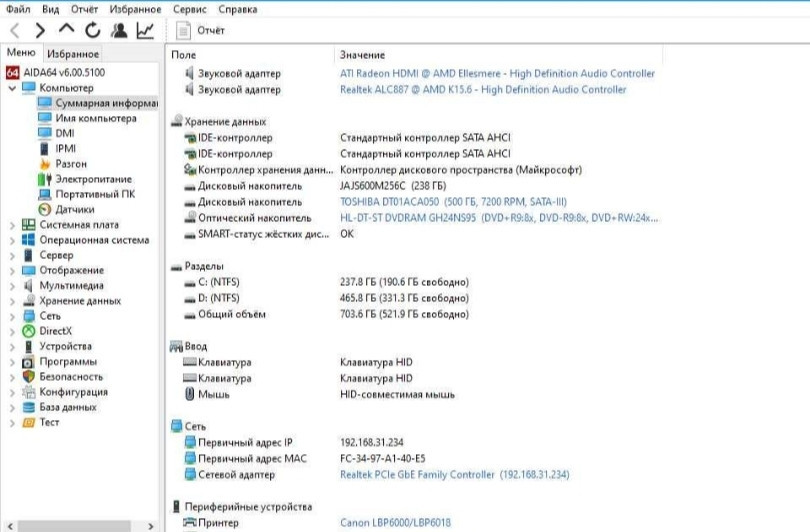Expand the Хранение данных tree node
The height and width of the screenshot is (532, 810).
tap(12, 301)
